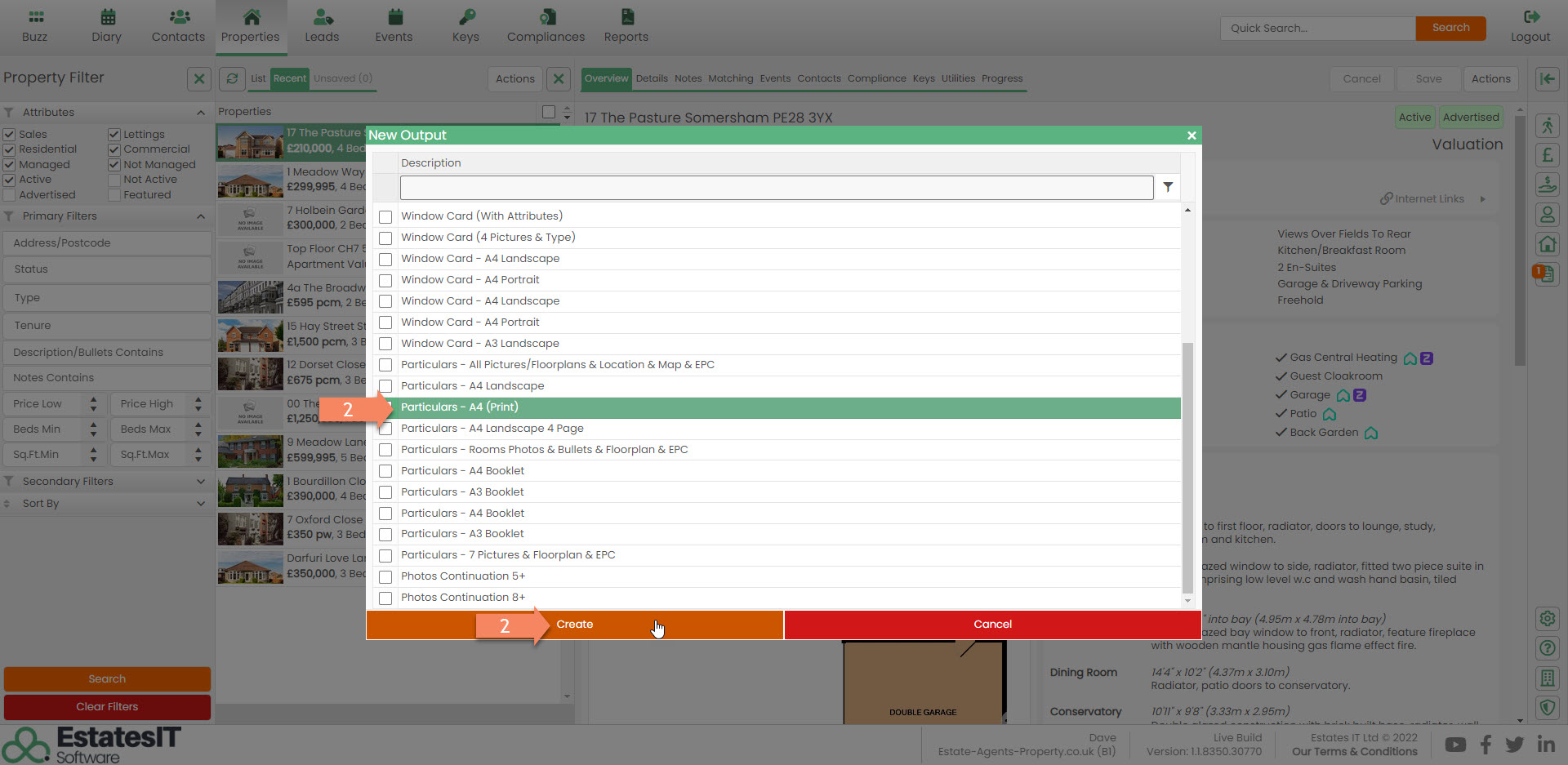Open the Keys module icon
1568x765 pixels.
pyautogui.click(x=465, y=17)
